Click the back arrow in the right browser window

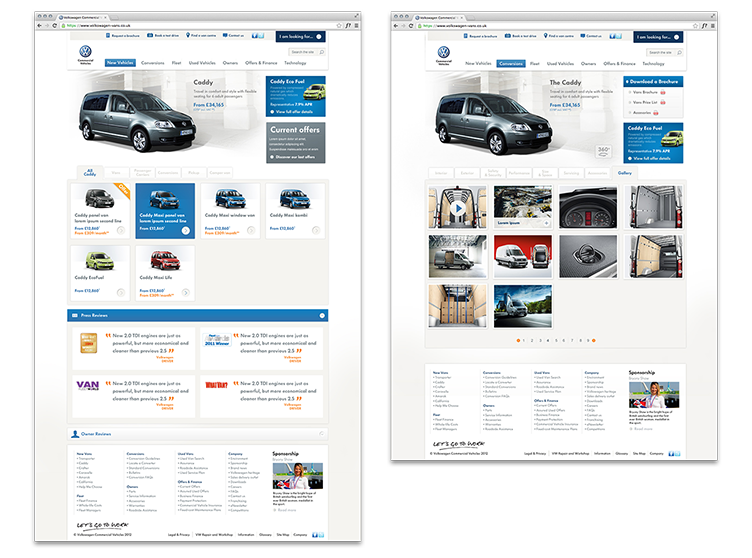[x=396, y=25]
